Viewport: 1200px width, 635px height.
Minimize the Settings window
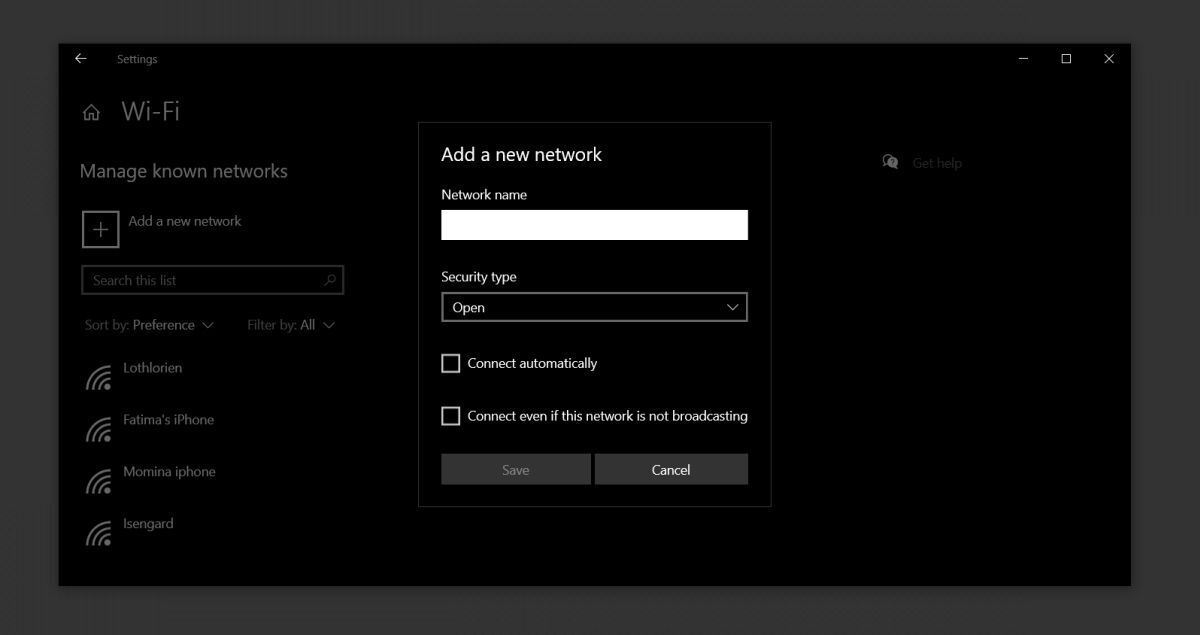[x=1024, y=59]
